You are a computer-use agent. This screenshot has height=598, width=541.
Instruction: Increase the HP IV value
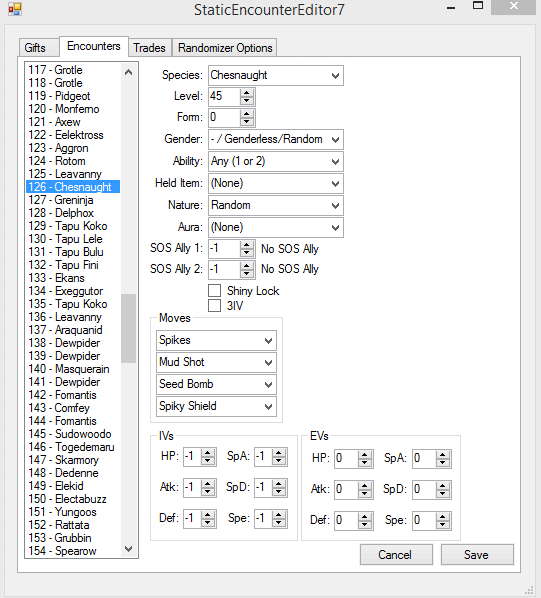click(208, 453)
